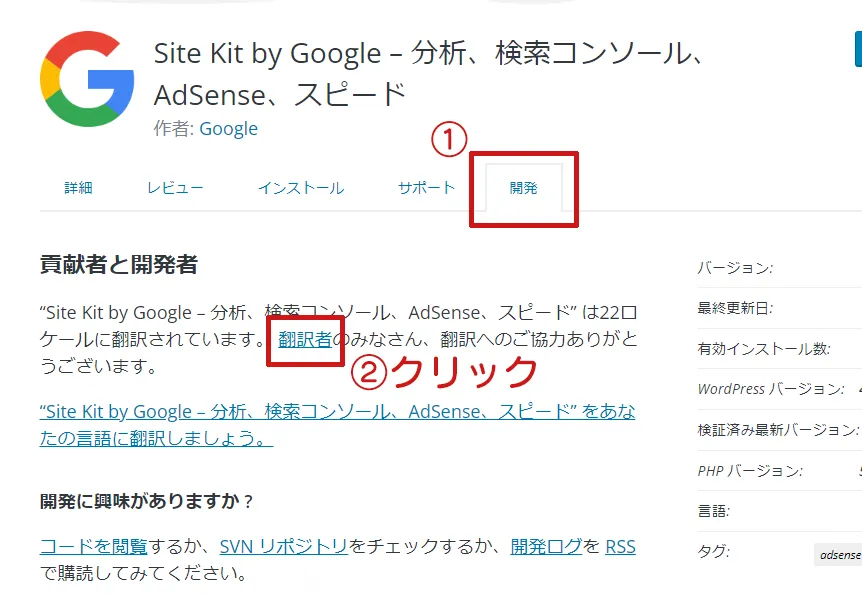The image size is (862, 598).
Task: Open the 開発ログ link
Action: click(x=545, y=546)
